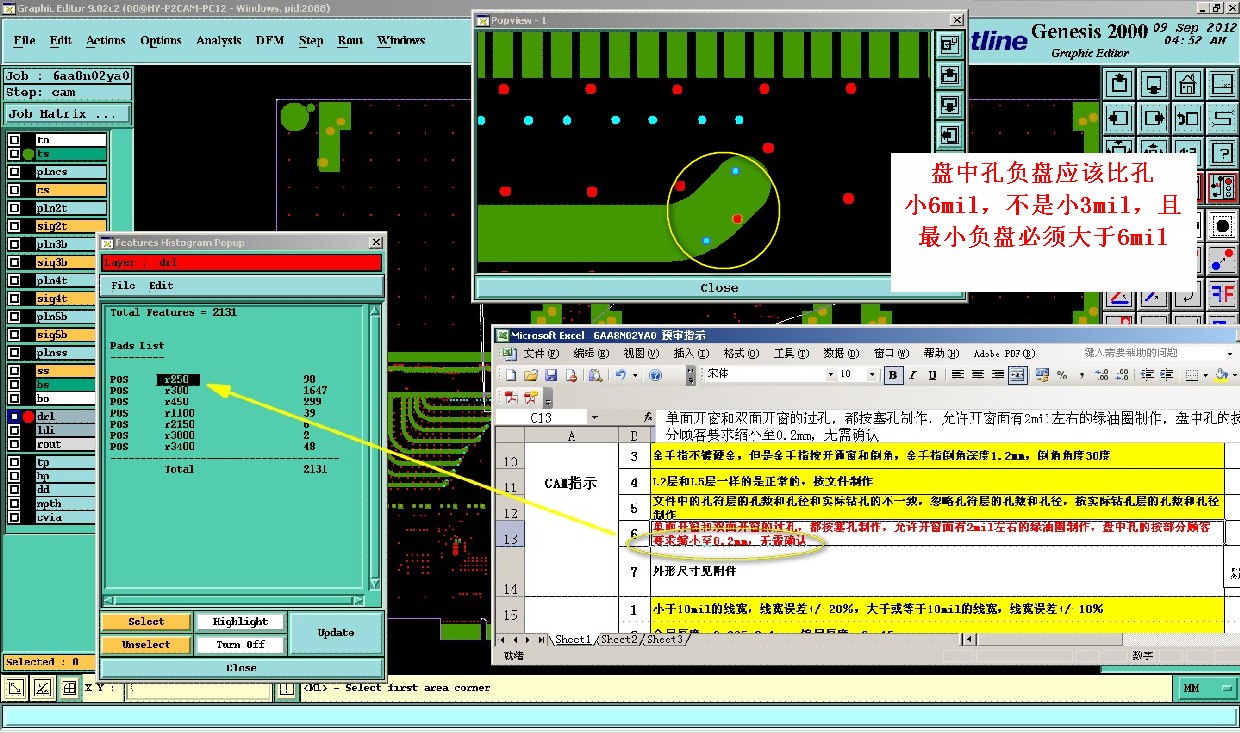This screenshot has height=733, width=1240.
Task: Click the red-blue line measure icon
Action: [x=1222, y=260]
